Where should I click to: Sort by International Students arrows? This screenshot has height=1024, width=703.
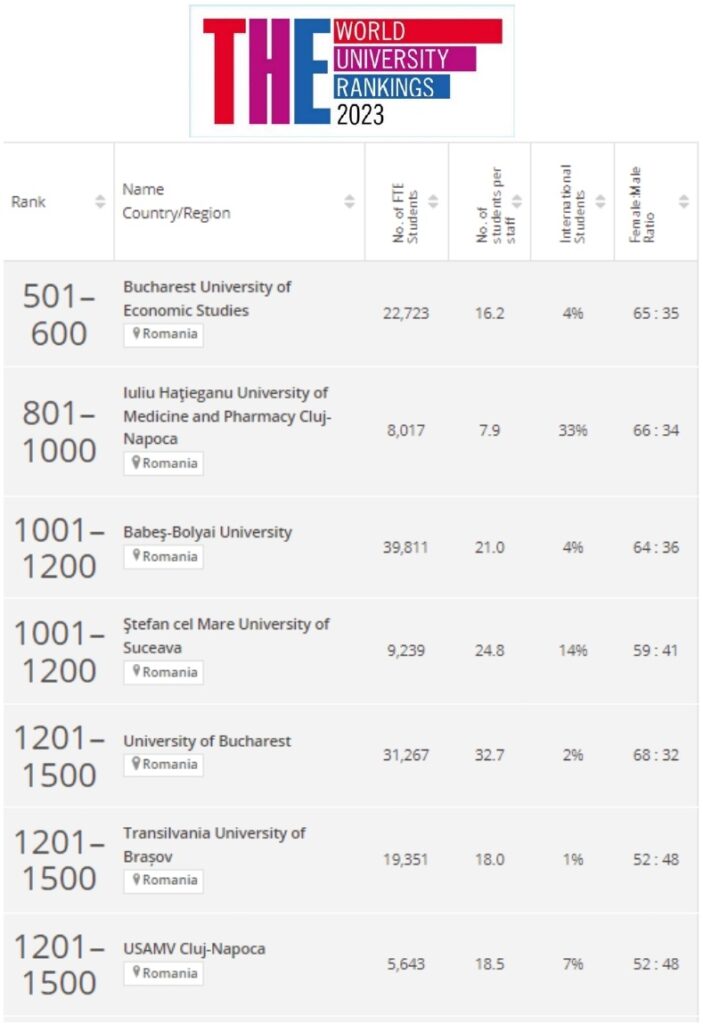click(x=600, y=202)
